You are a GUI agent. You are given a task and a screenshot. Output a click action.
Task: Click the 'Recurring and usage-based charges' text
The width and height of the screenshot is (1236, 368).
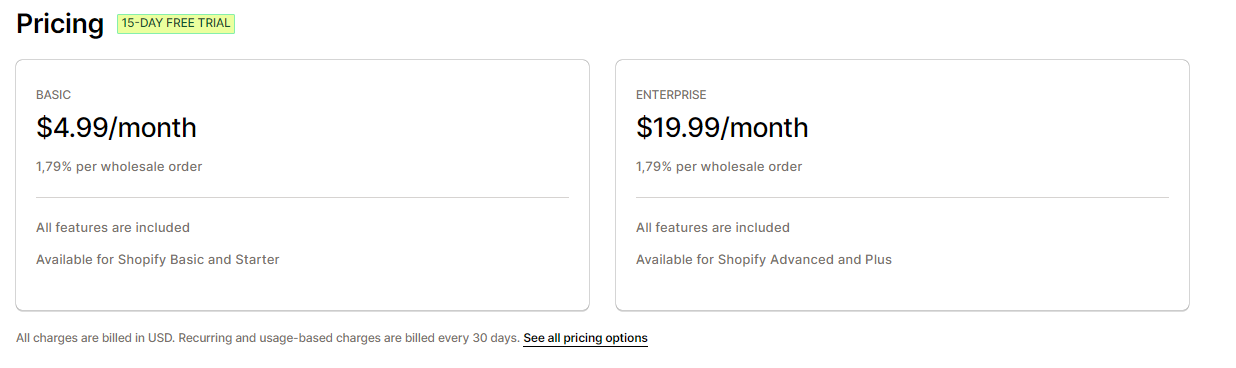coord(280,338)
